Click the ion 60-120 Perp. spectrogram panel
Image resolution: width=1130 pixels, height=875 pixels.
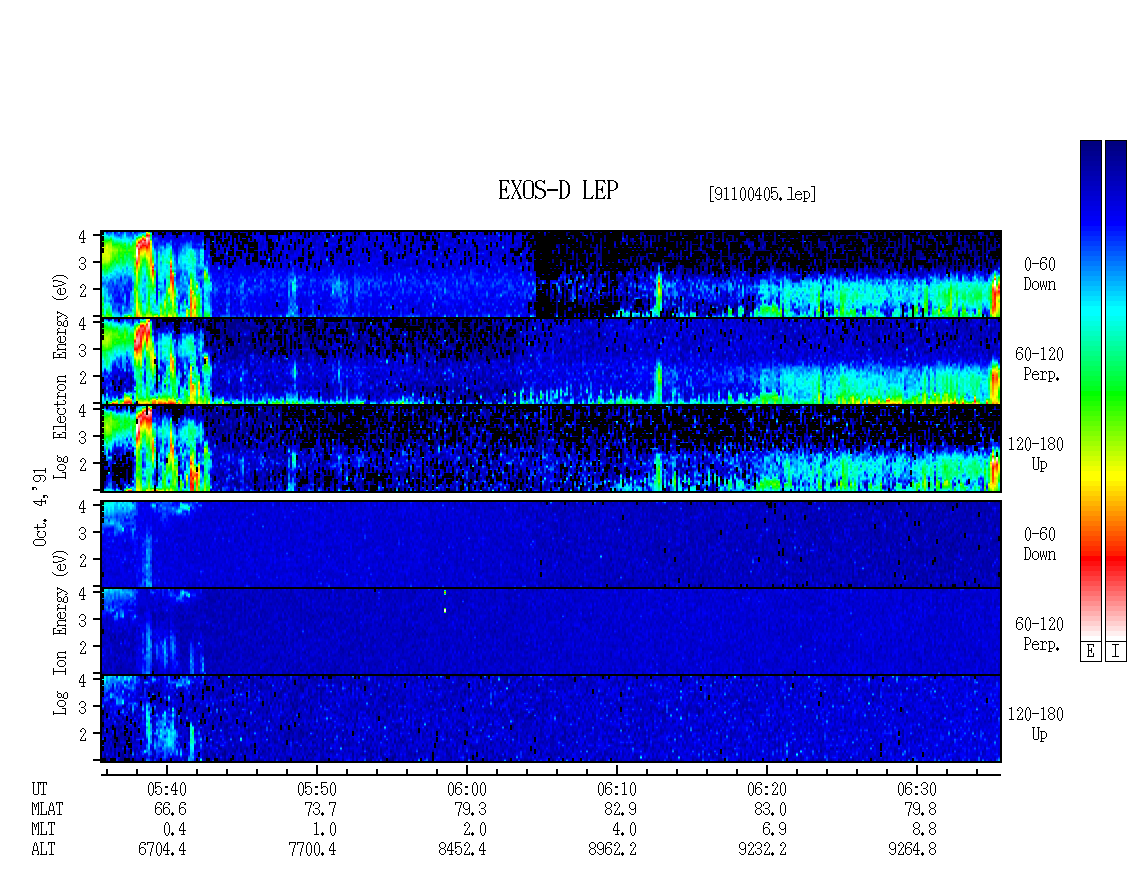(551, 632)
